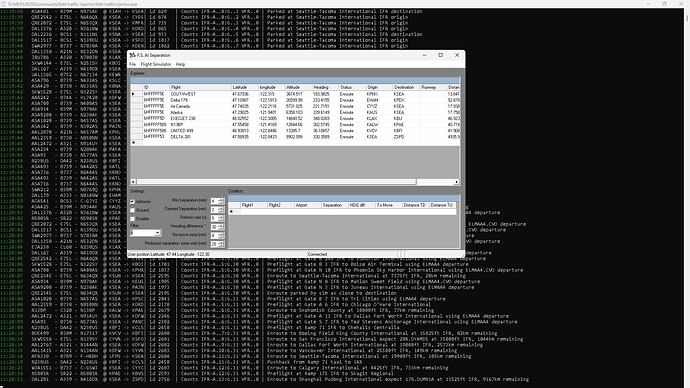The image size is (690, 388).
Task: Select the SOUTHWEST flight row
Action: coord(295,94)
